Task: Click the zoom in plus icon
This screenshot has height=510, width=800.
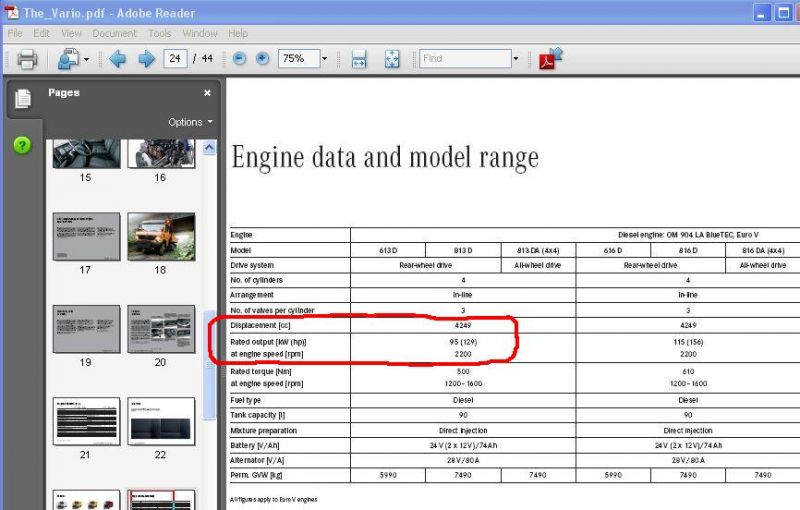Action: 262,59
